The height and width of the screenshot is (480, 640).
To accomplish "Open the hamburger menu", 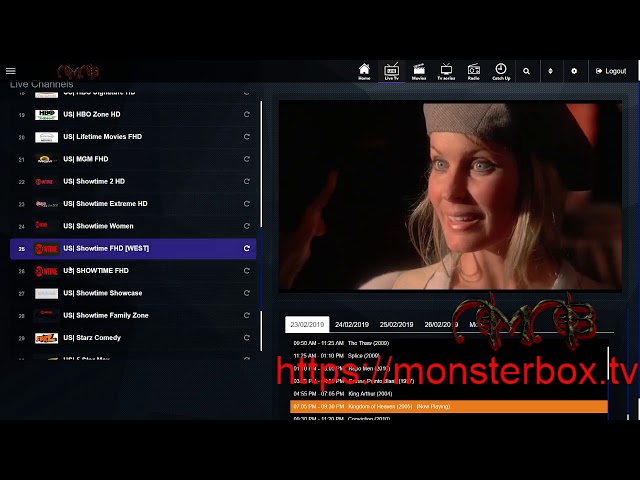I will (x=11, y=71).
